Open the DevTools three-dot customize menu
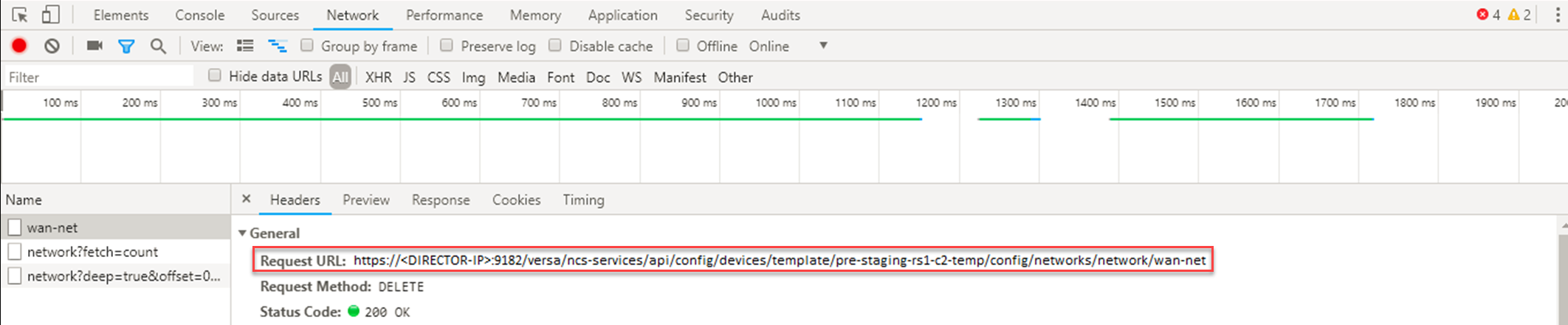The height and width of the screenshot is (325, 1568). pyautogui.click(x=1558, y=15)
